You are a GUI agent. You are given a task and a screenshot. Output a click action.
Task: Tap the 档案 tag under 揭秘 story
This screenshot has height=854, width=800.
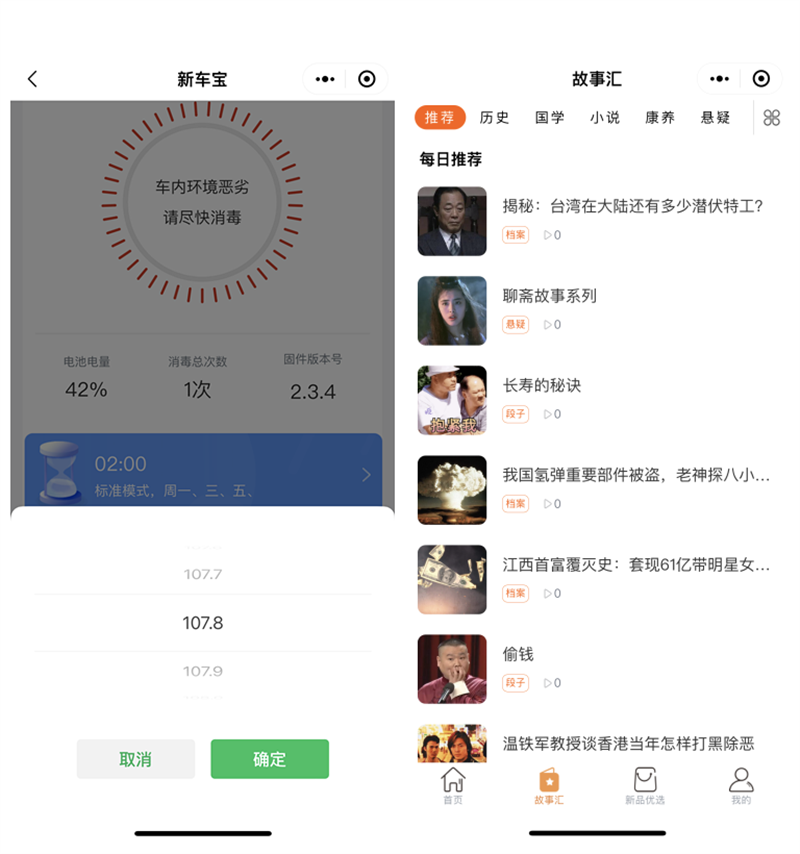(x=515, y=235)
